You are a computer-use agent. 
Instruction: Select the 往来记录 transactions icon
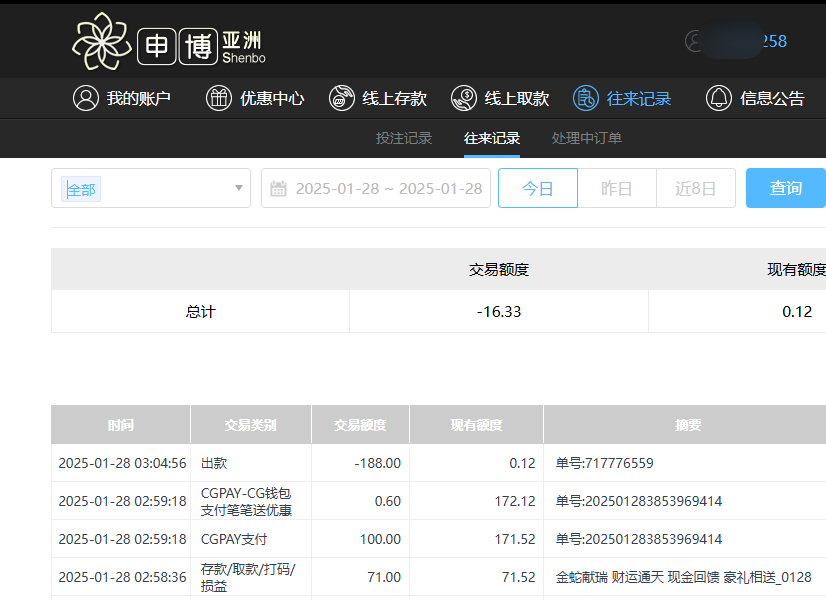(587, 98)
